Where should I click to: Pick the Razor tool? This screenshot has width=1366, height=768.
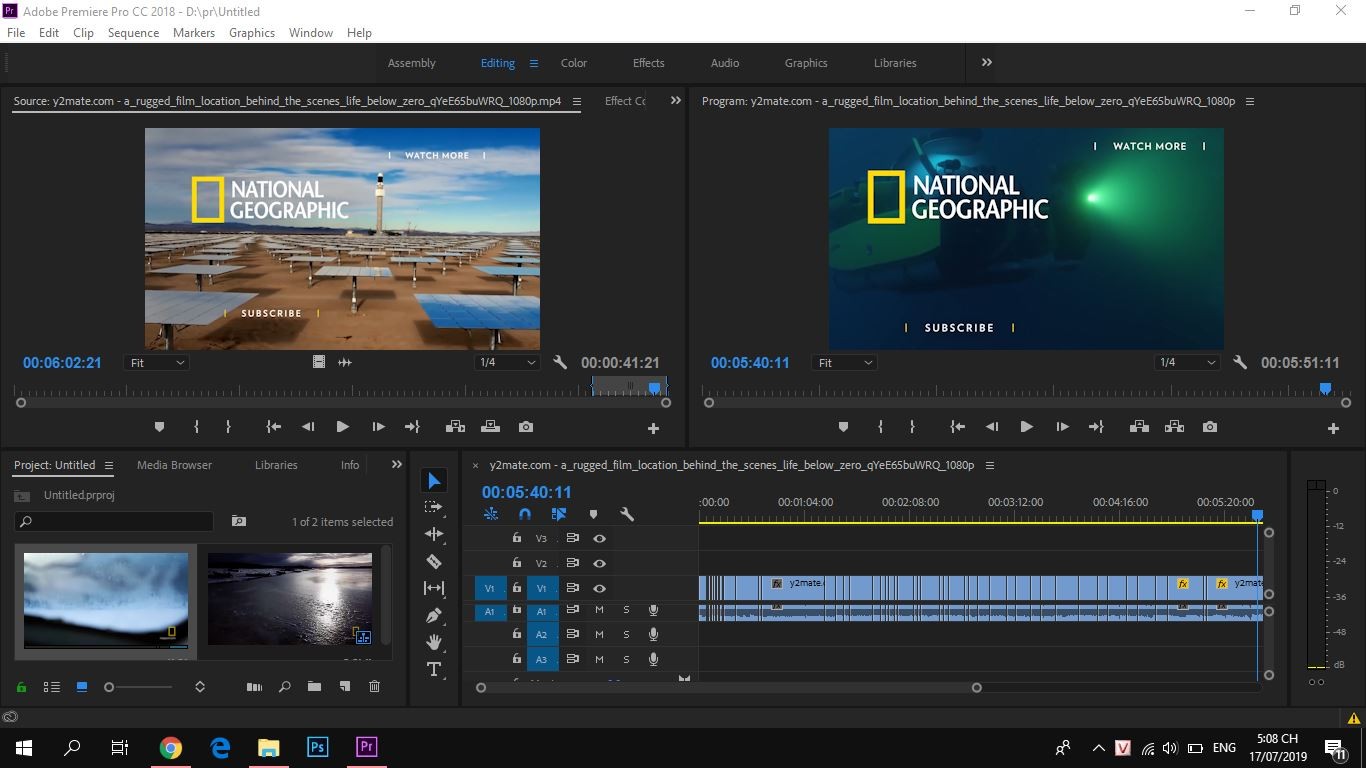434,561
